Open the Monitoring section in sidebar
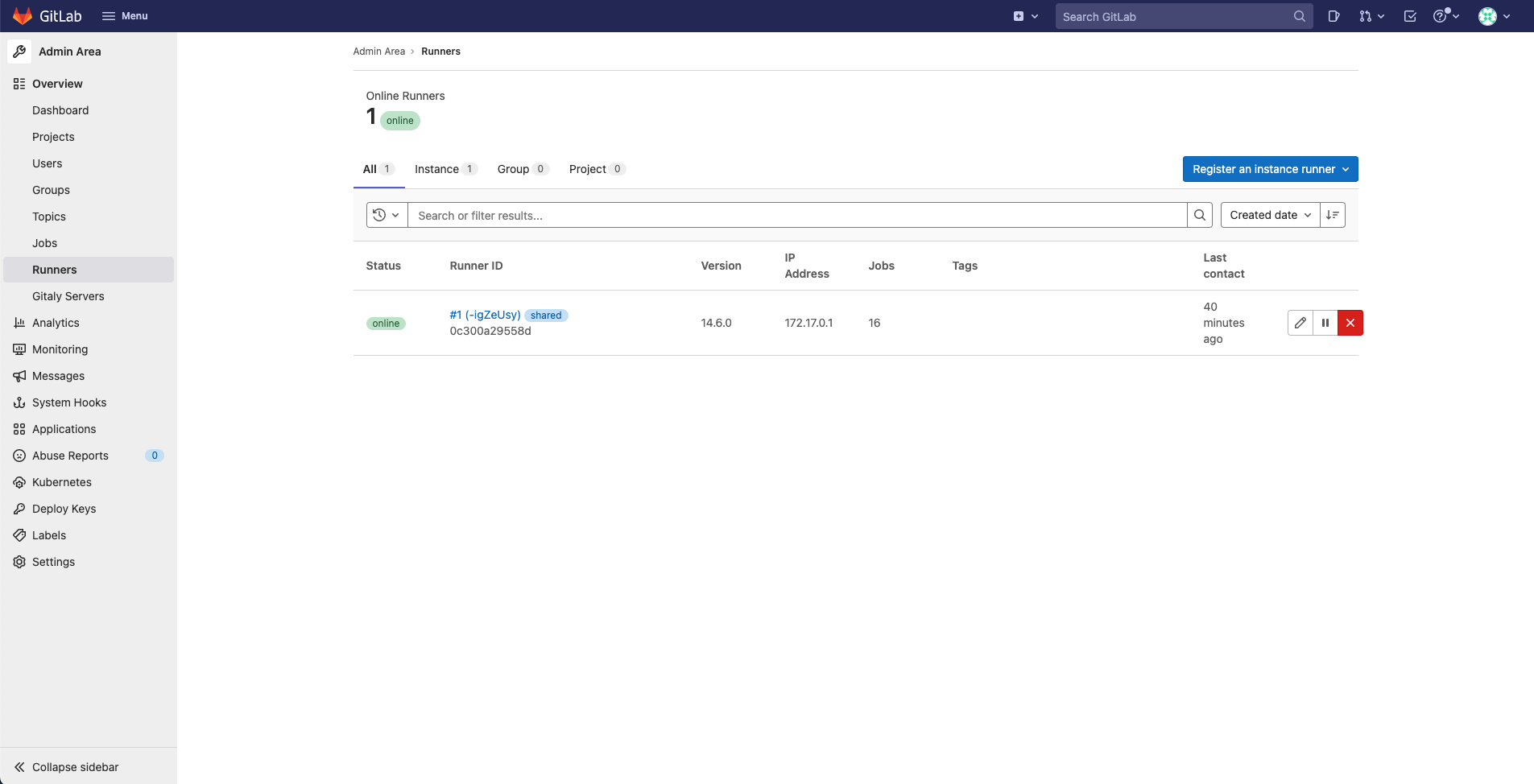This screenshot has width=1534, height=784. tap(60, 349)
